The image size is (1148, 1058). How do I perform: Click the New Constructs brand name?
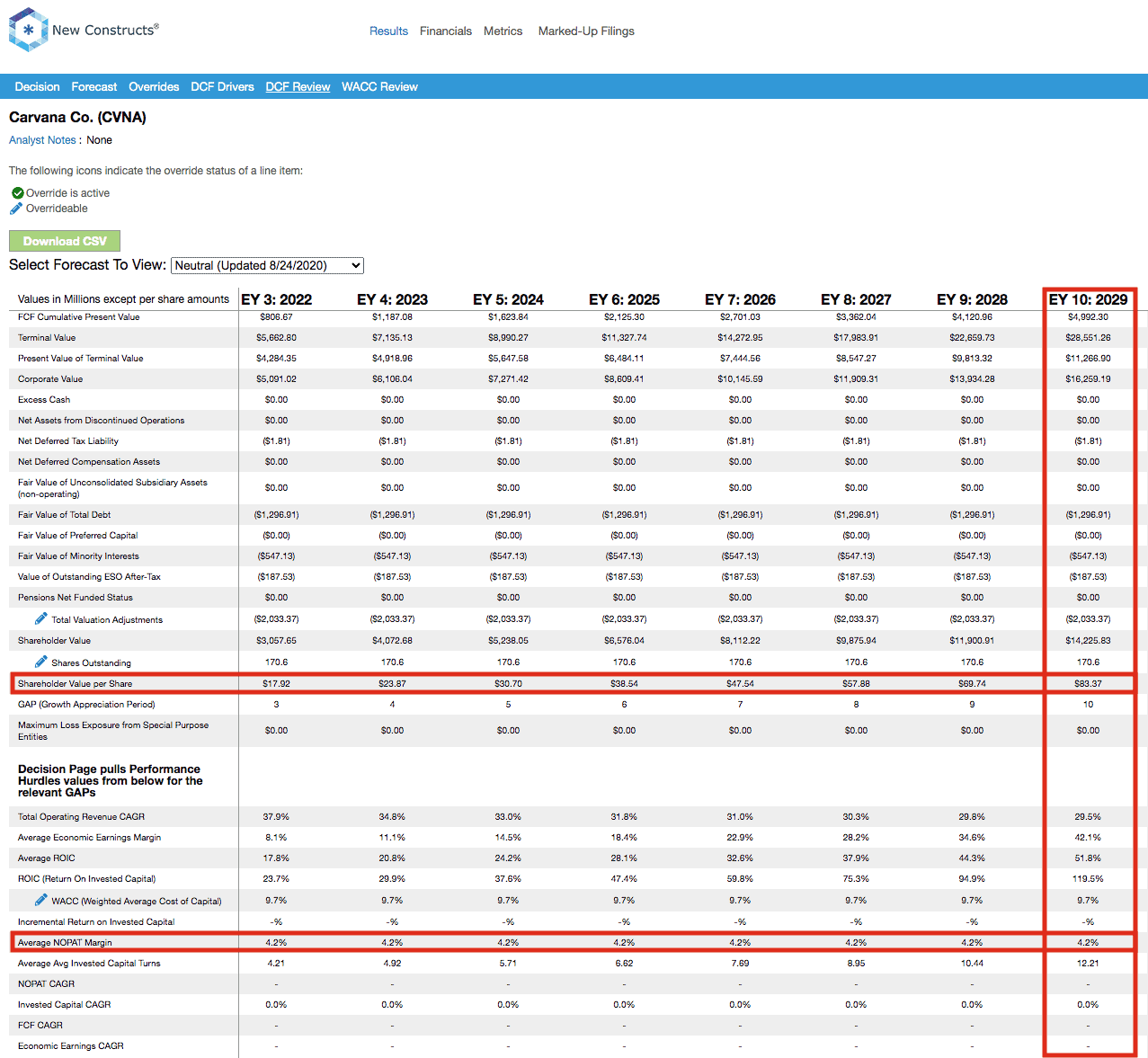pos(105,30)
